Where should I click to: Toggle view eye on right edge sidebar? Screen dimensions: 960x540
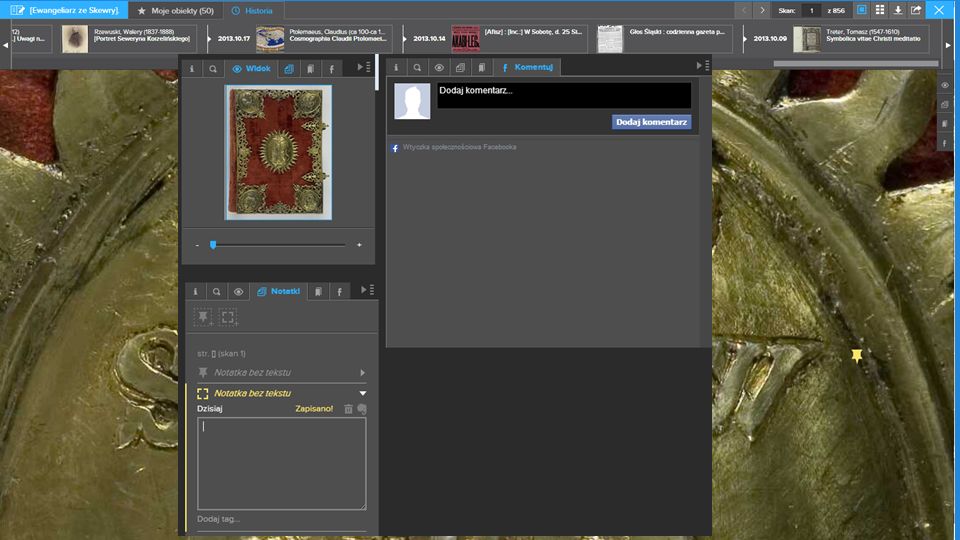pos(945,85)
